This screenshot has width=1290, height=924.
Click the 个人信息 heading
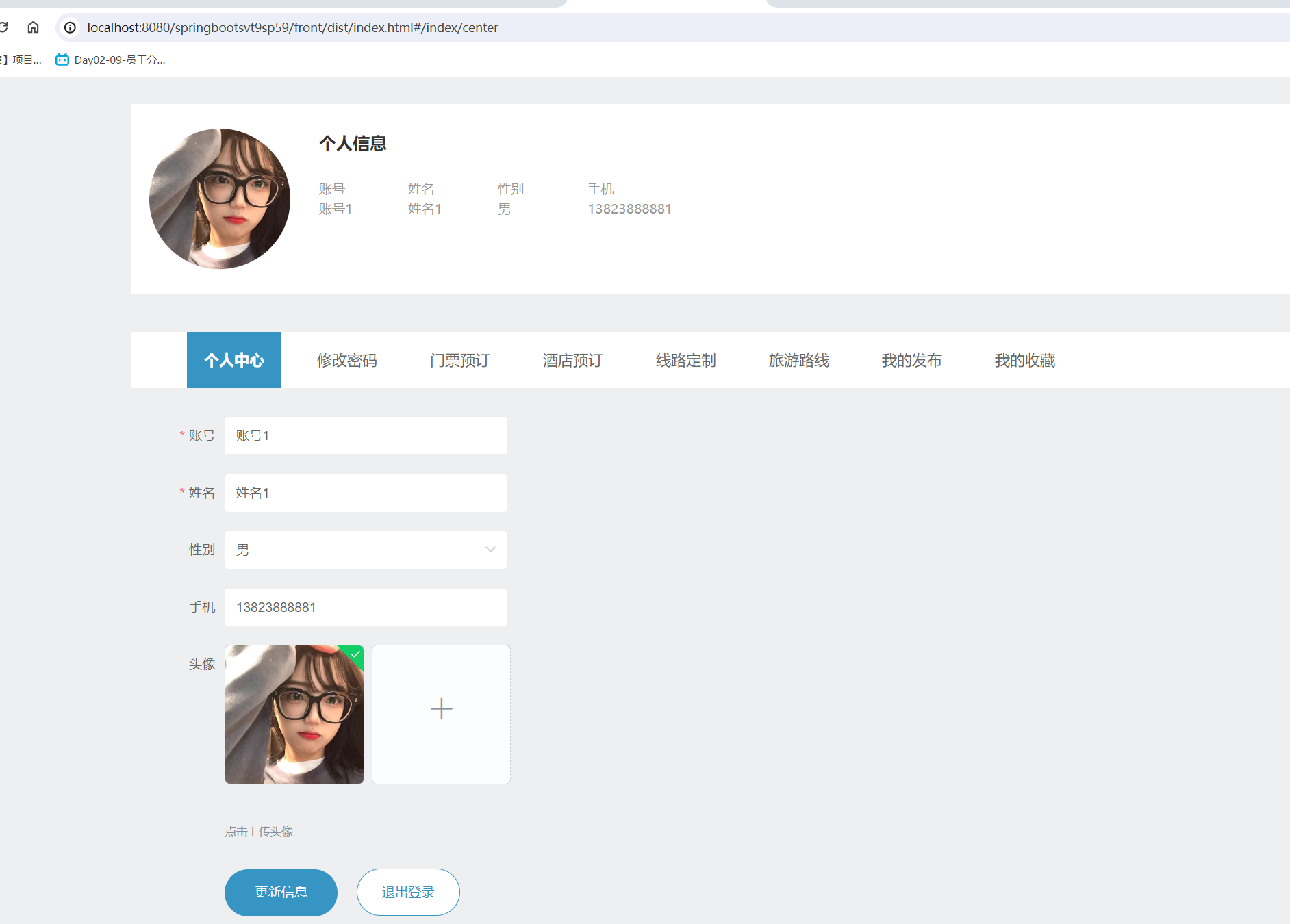click(x=353, y=143)
